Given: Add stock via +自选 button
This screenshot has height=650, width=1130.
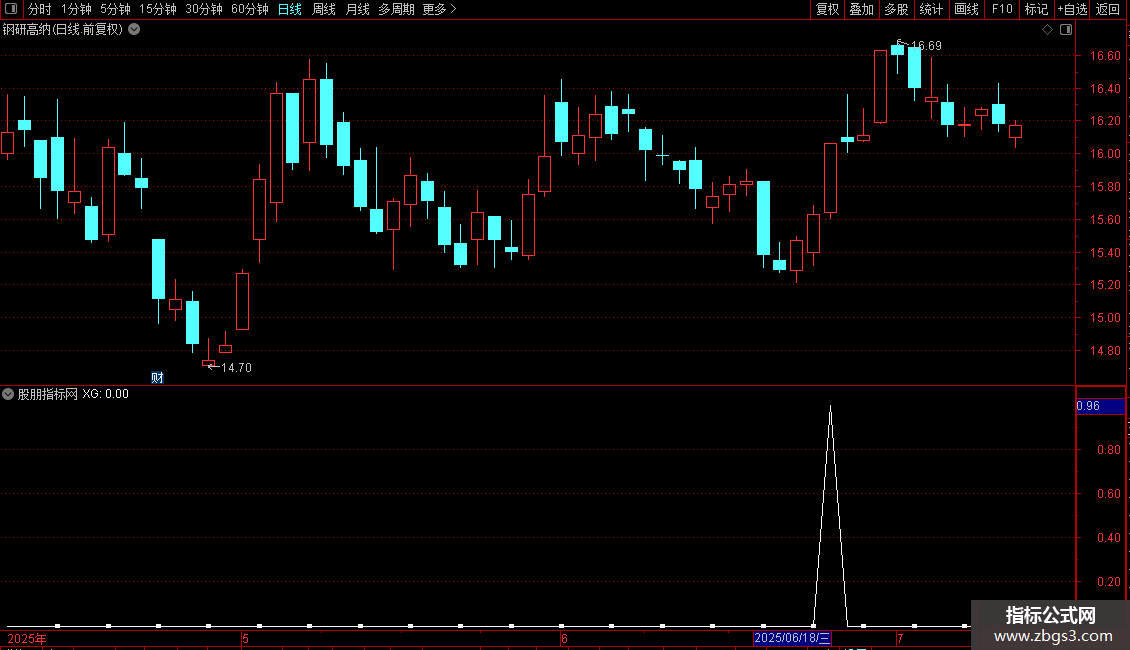Looking at the screenshot, I should [1072, 9].
